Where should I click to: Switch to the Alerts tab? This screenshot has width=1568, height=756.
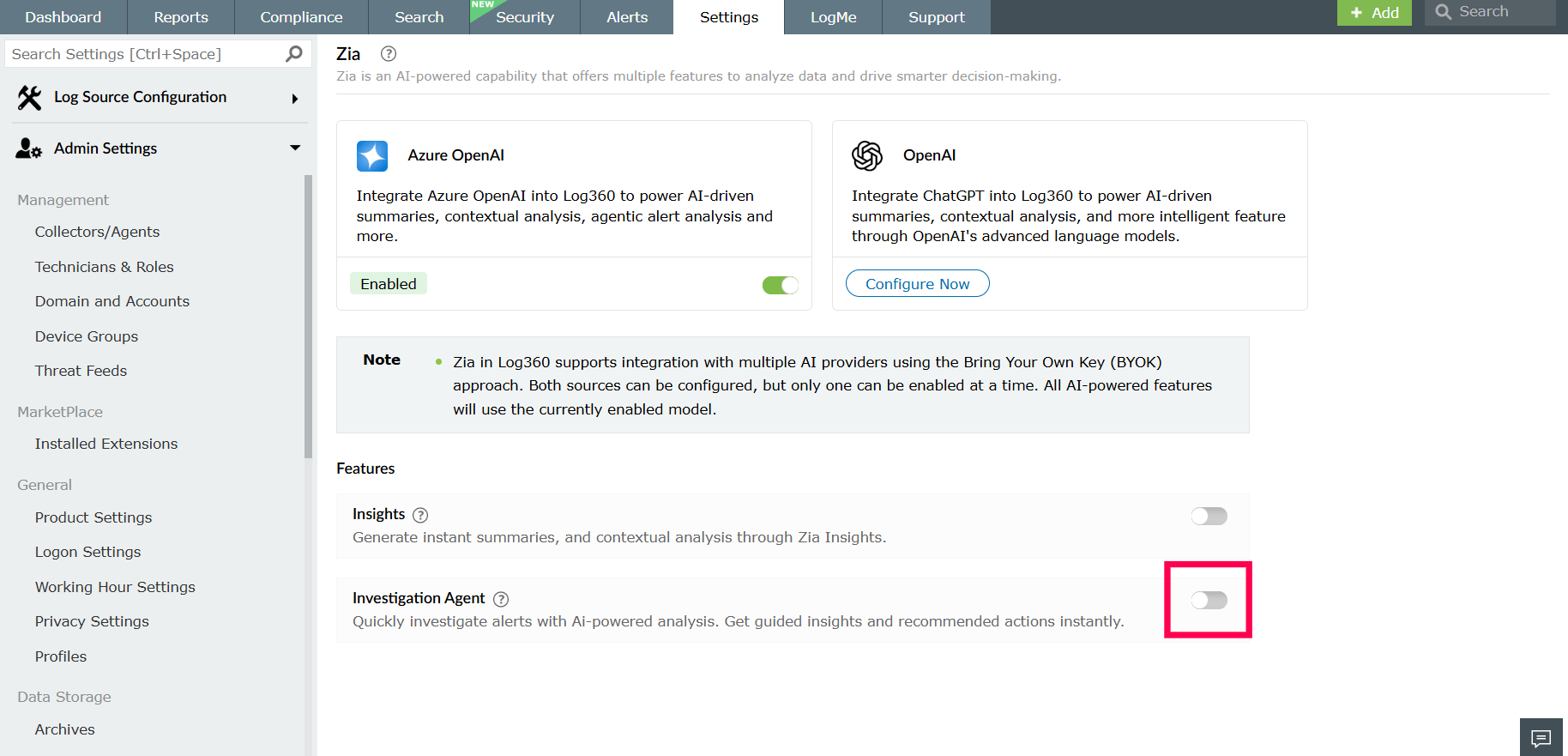tap(627, 17)
